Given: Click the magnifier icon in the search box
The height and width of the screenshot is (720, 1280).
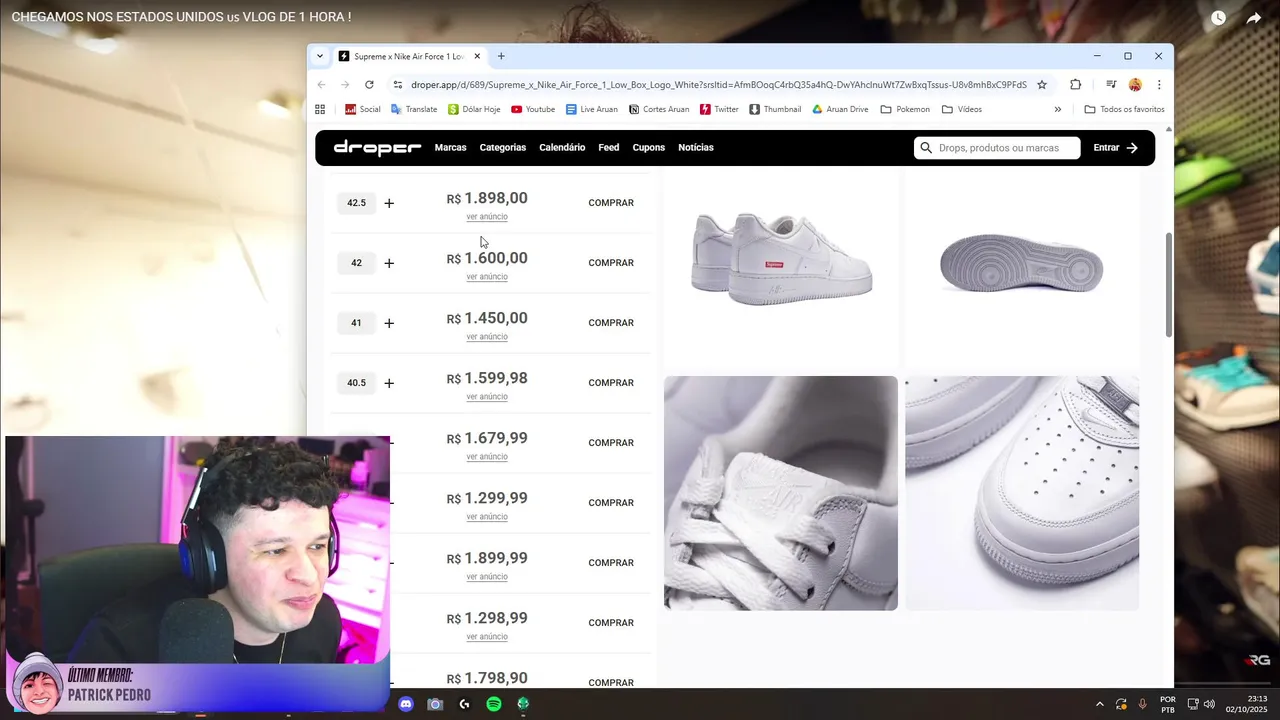Looking at the screenshot, I should 926,148.
